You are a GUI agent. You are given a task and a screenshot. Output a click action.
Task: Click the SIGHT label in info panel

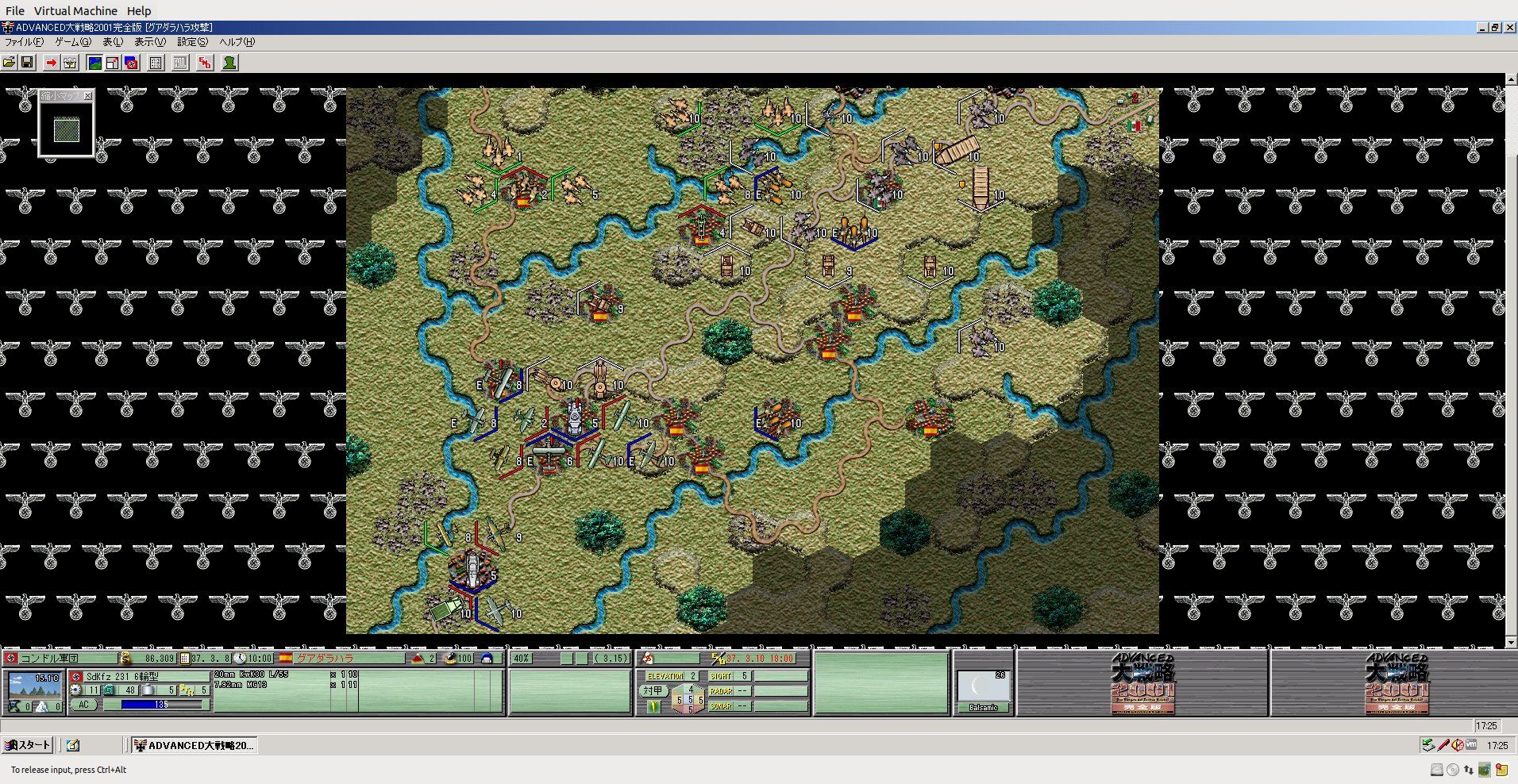point(721,676)
